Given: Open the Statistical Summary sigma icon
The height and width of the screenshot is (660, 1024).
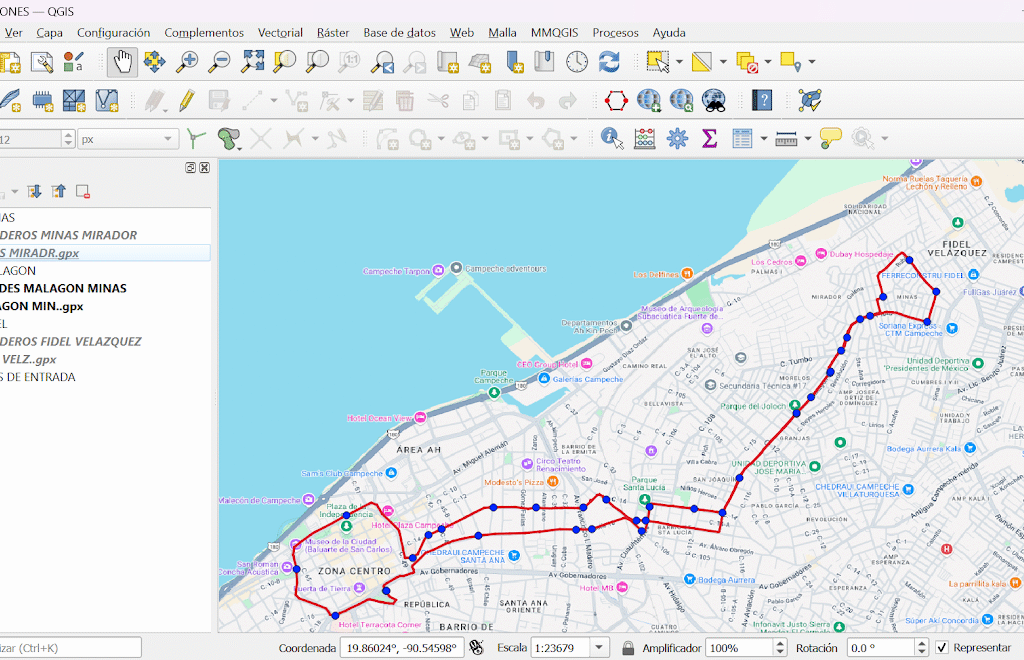Looking at the screenshot, I should click(709, 138).
